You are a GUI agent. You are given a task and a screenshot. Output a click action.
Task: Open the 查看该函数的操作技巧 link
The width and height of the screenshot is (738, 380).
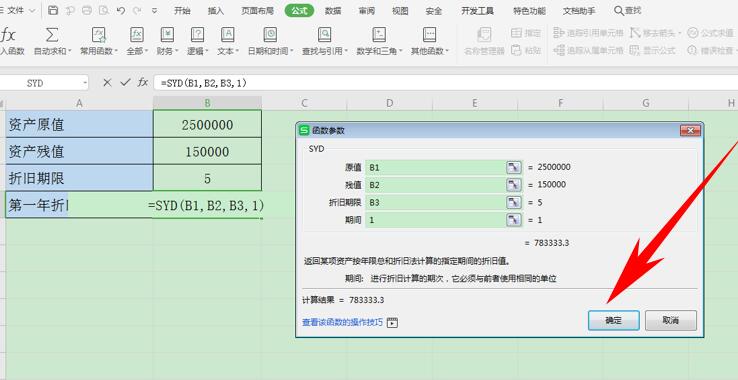coord(342,323)
